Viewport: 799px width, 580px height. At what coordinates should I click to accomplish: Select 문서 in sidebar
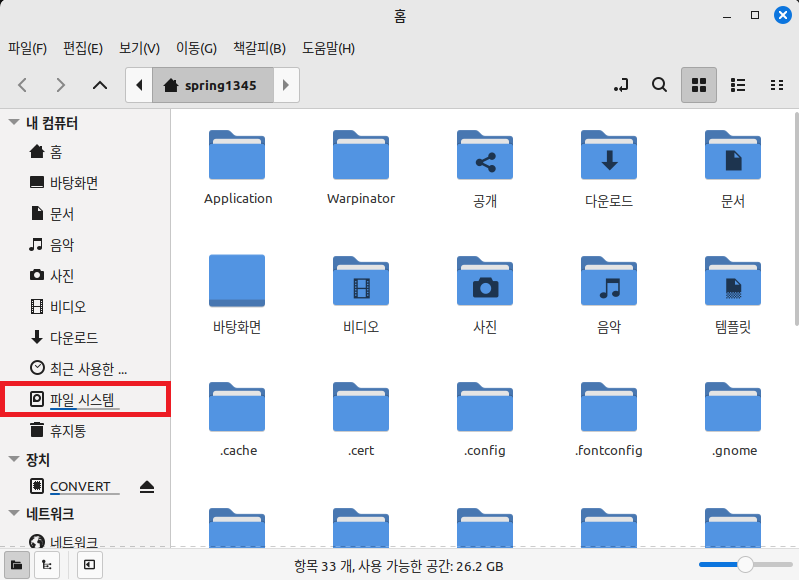coord(85,214)
